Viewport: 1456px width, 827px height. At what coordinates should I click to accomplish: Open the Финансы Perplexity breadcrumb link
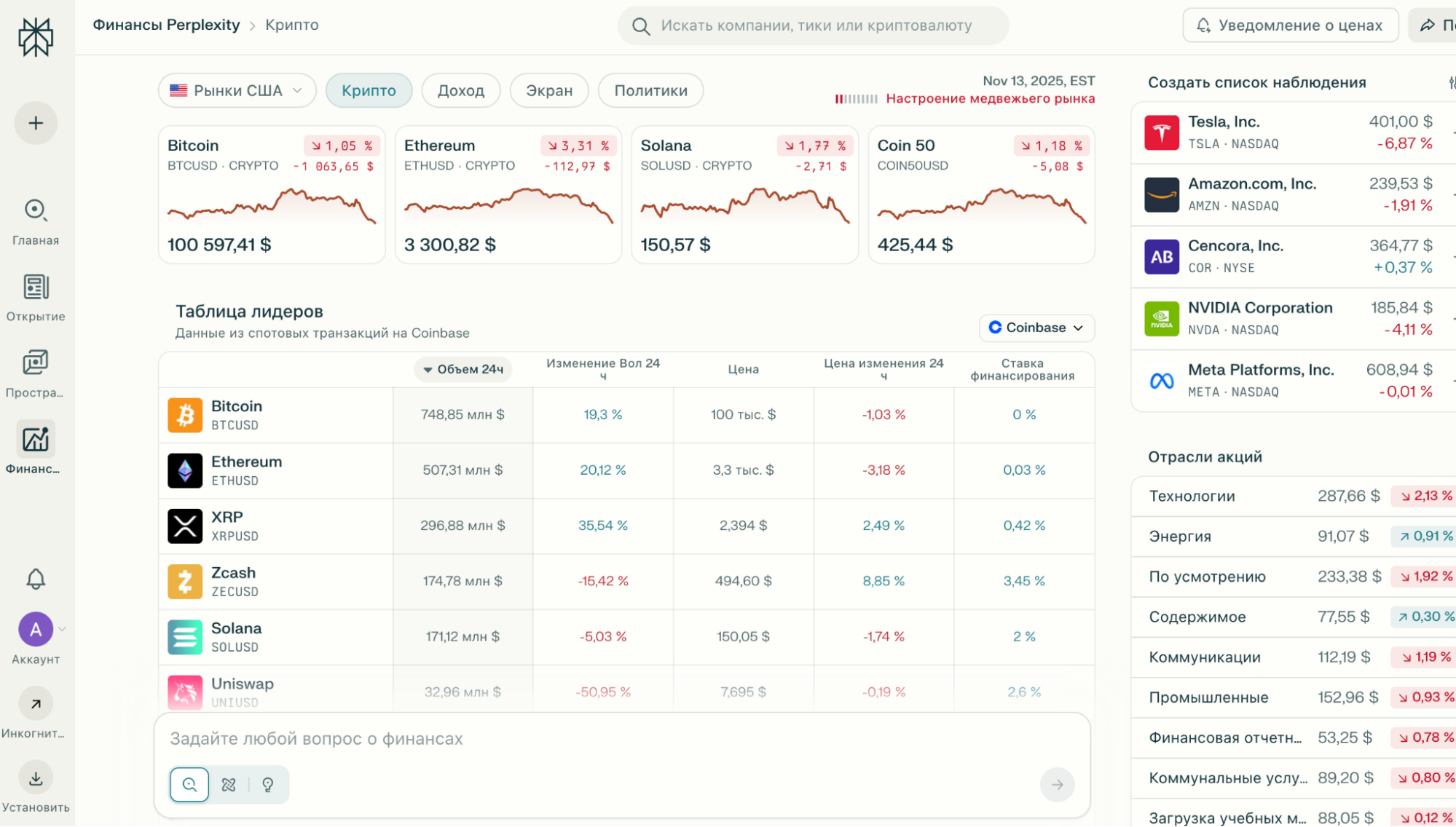[x=166, y=25]
